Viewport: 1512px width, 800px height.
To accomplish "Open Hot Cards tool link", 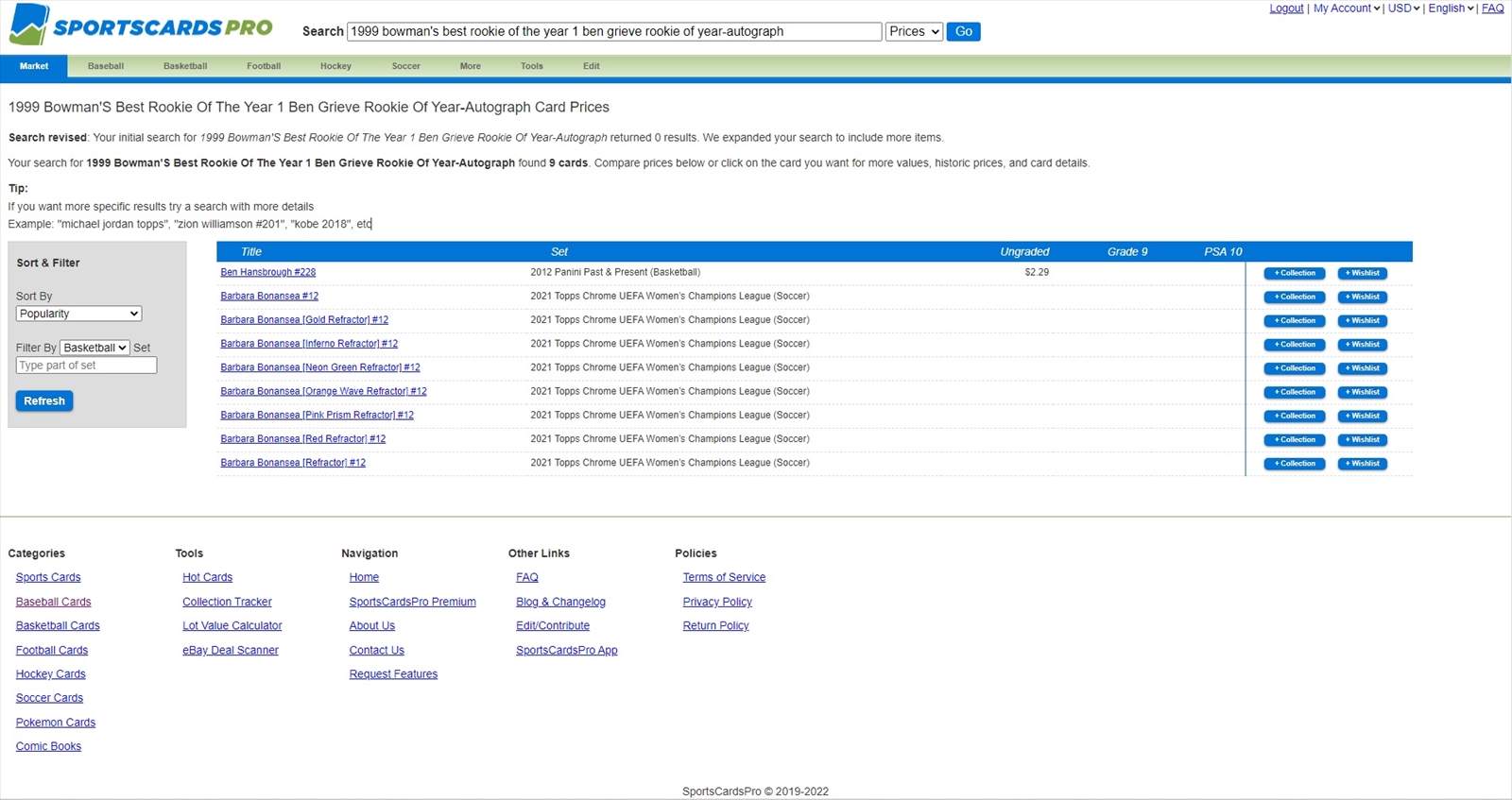I will [207, 577].
